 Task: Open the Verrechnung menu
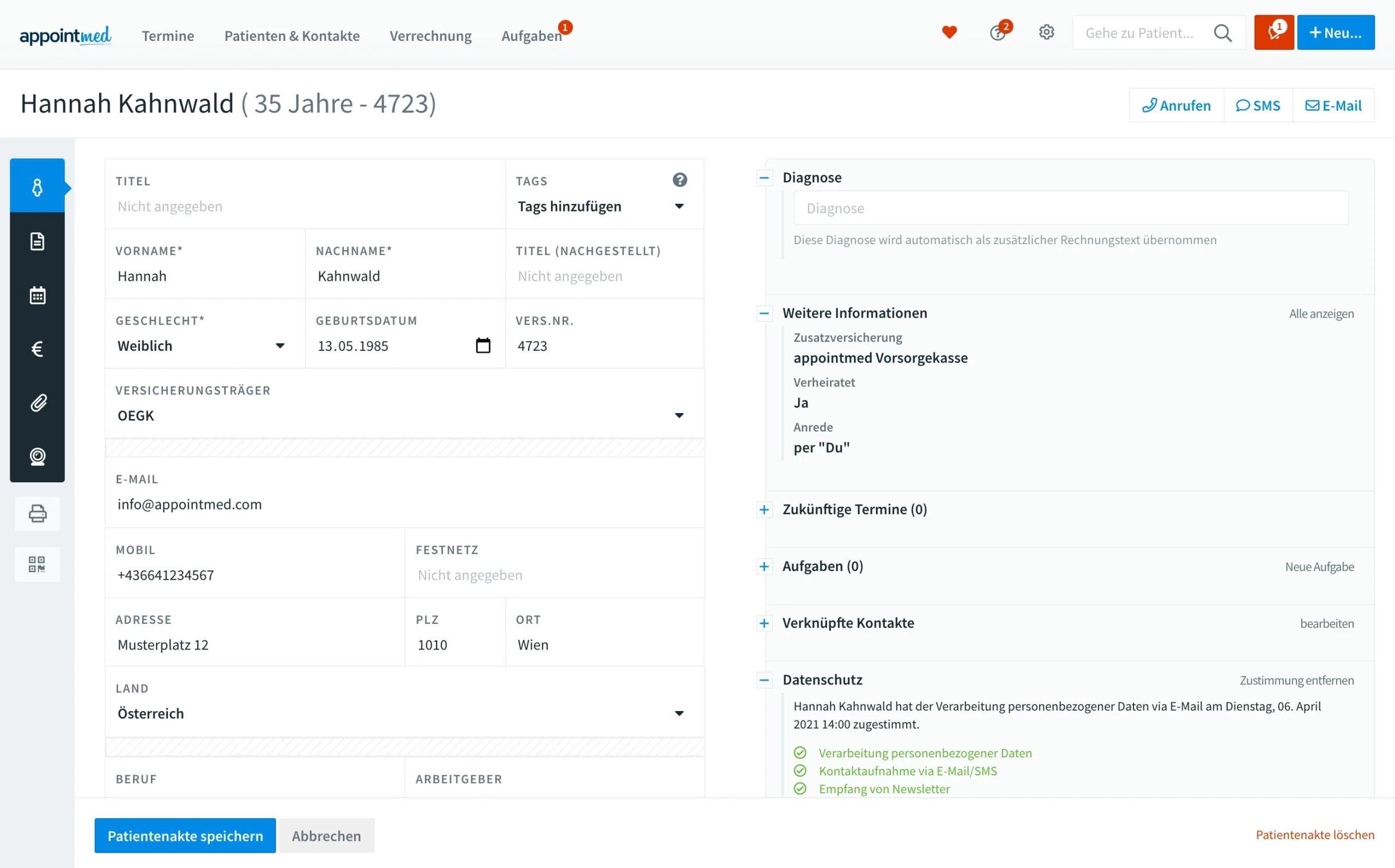pyautogui.click(x=430, y=35)
